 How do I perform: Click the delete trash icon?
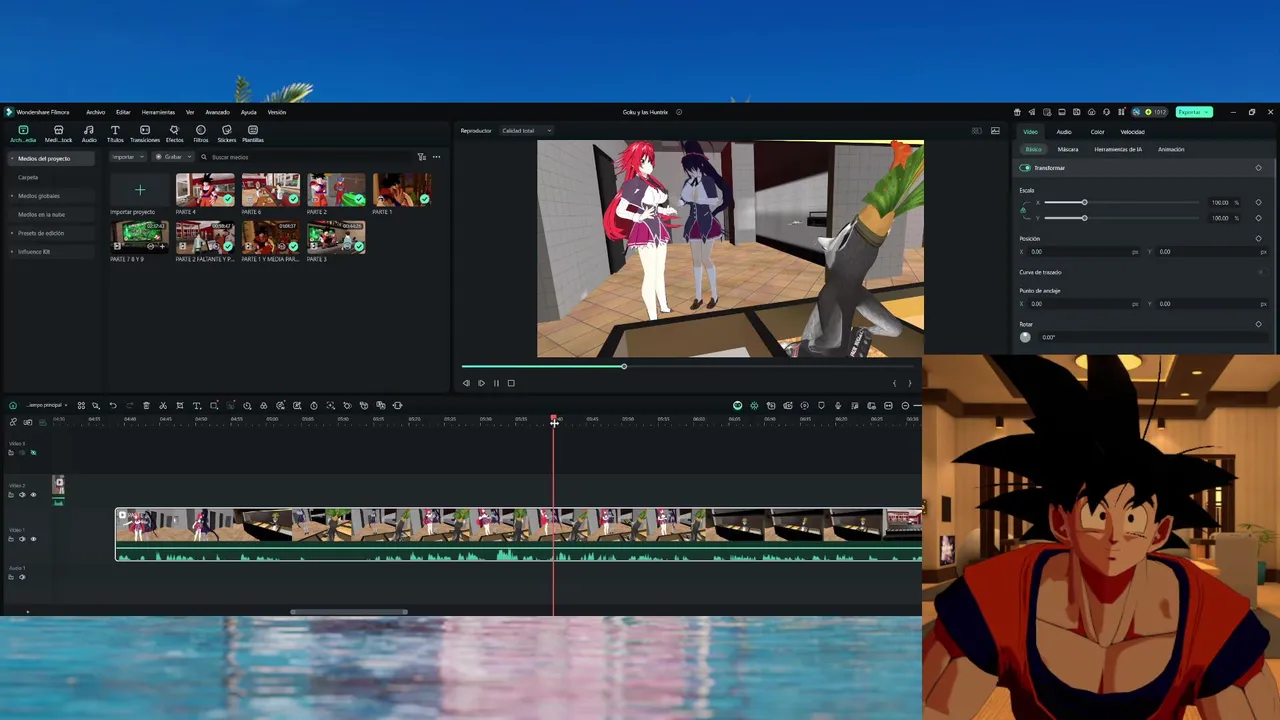pyautogui.click(x=146, y=405)
